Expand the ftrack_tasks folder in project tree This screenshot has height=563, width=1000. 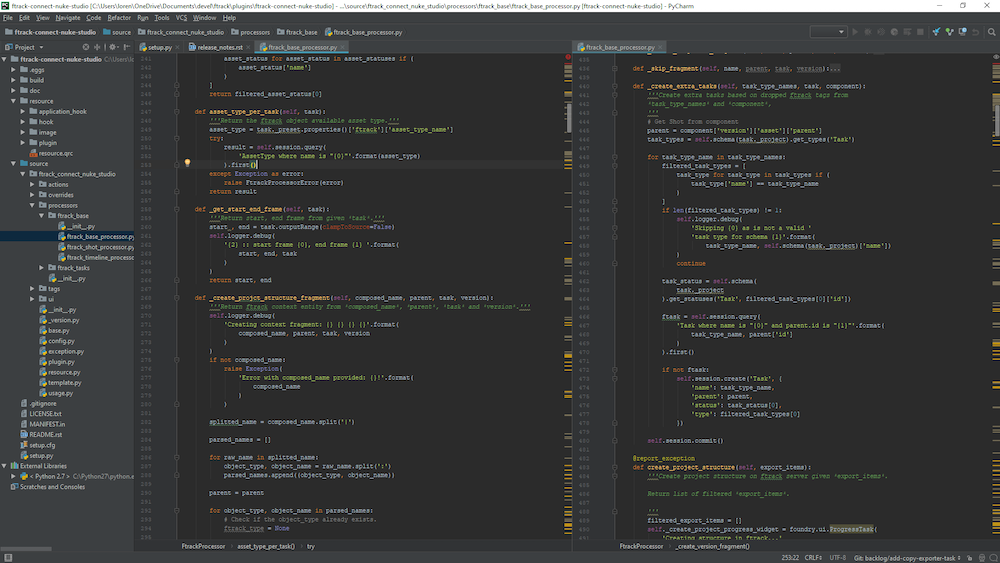click(x=42, y=267)
